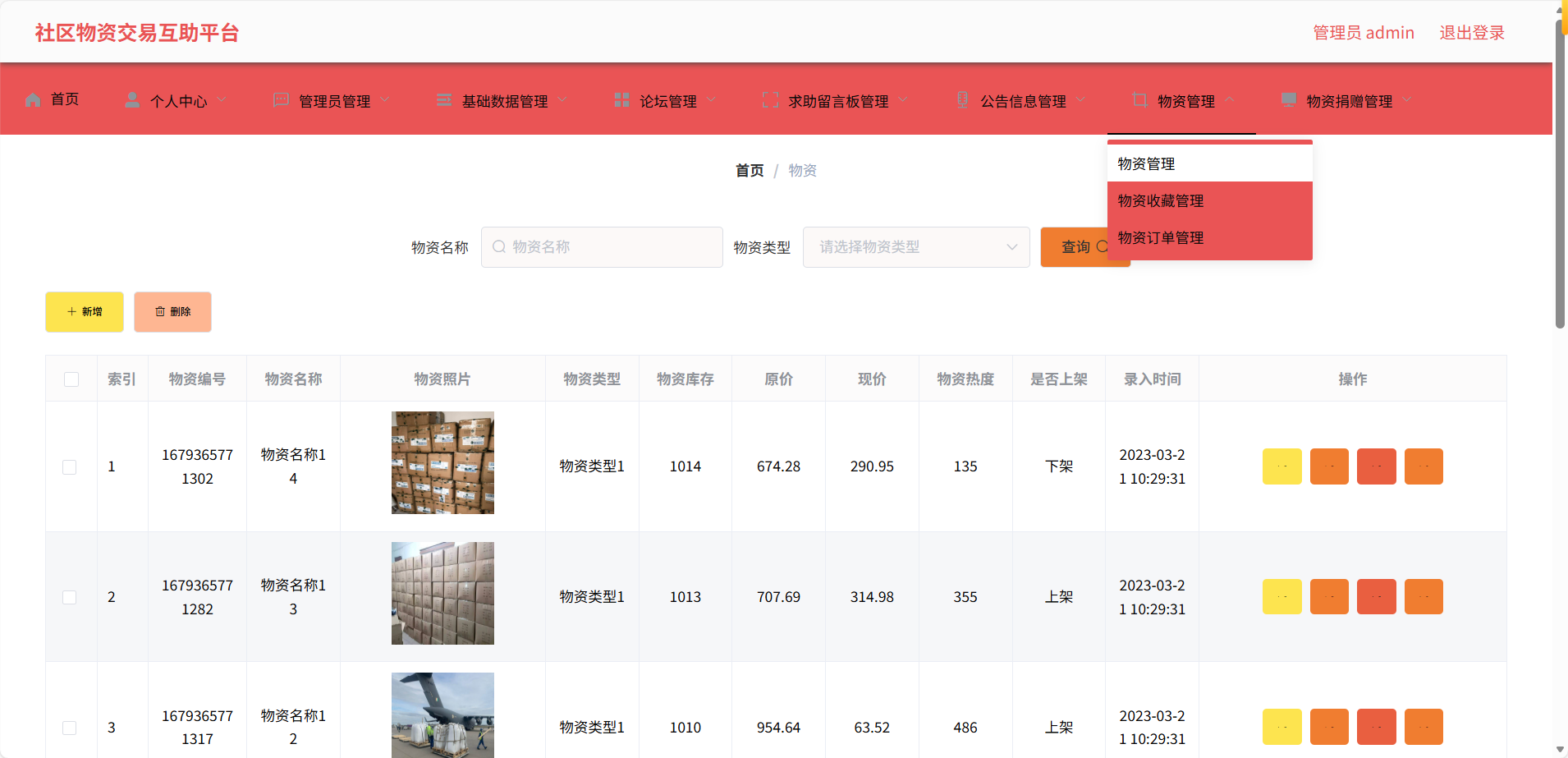Screen dimensions: 1568x758
Task: Open the boxes photo for 物资名称14
Action: (x=442, y=463)
